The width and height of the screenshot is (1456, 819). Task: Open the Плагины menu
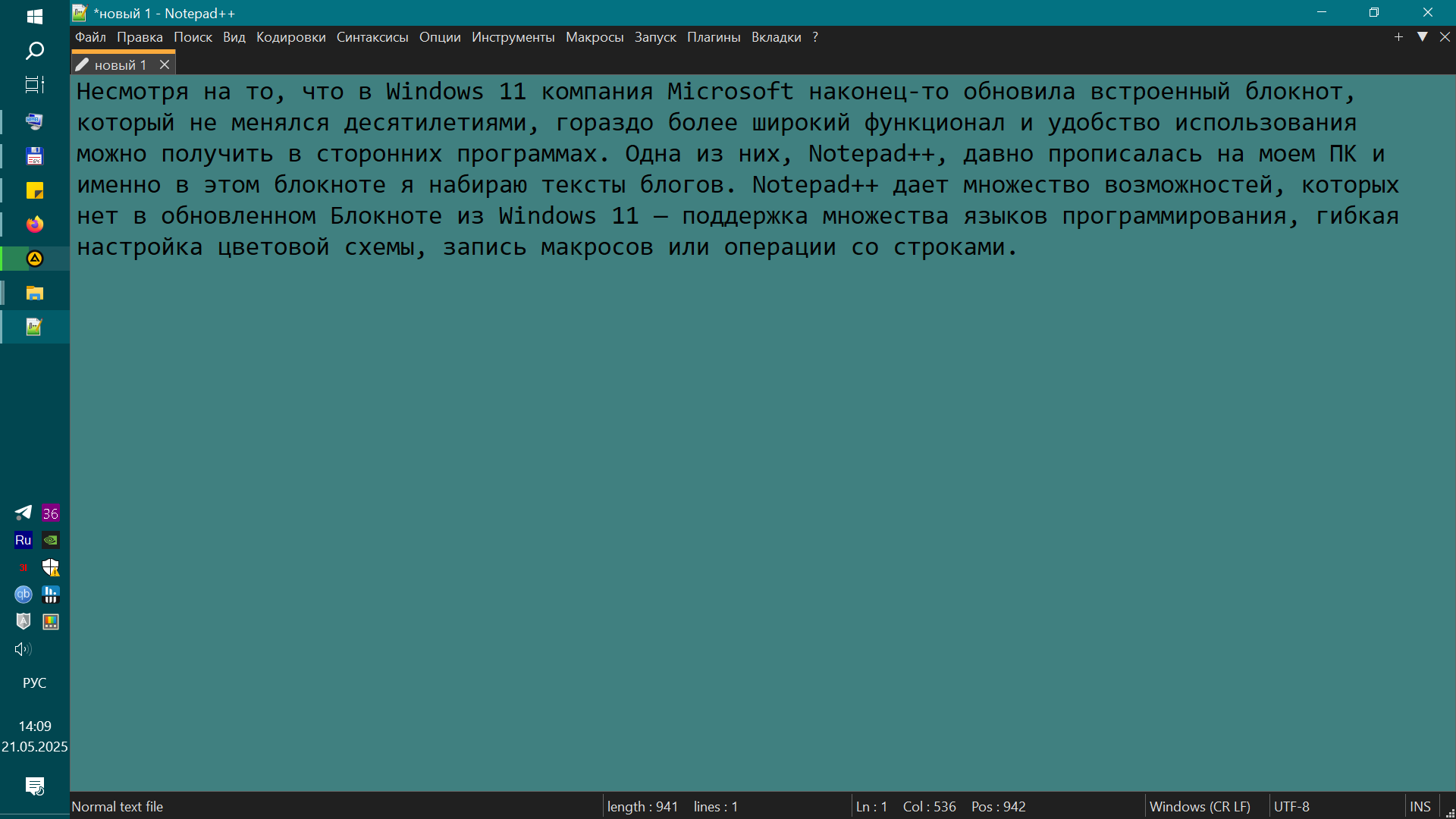(x=713, y=37)
